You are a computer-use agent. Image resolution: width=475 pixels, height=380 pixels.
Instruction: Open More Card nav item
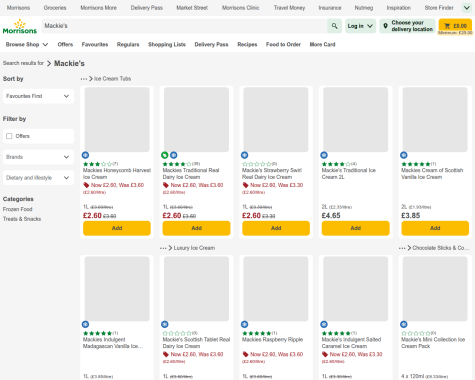click(322, 44)
